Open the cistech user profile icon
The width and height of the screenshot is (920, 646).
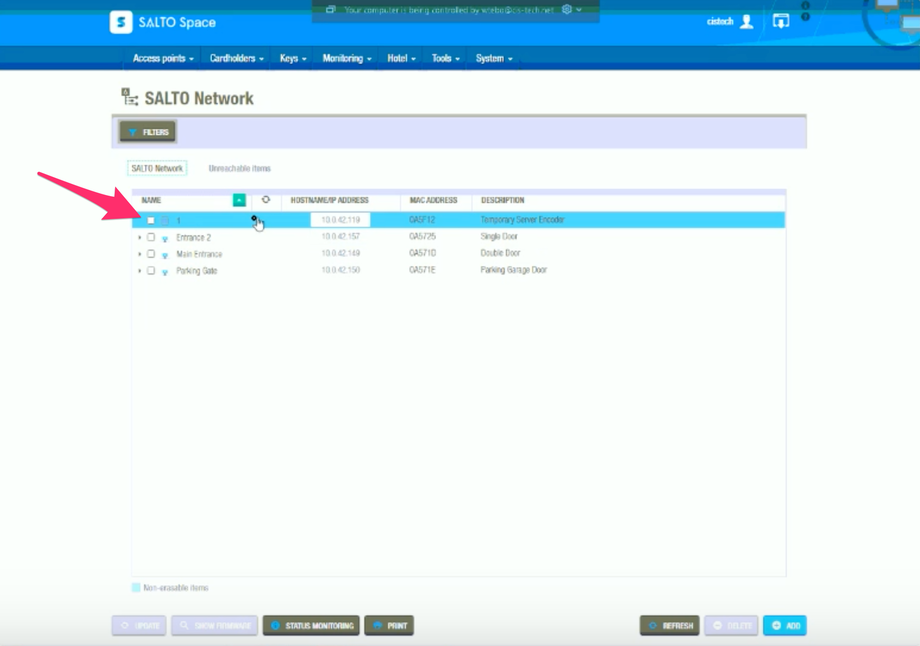coord(746,22)
